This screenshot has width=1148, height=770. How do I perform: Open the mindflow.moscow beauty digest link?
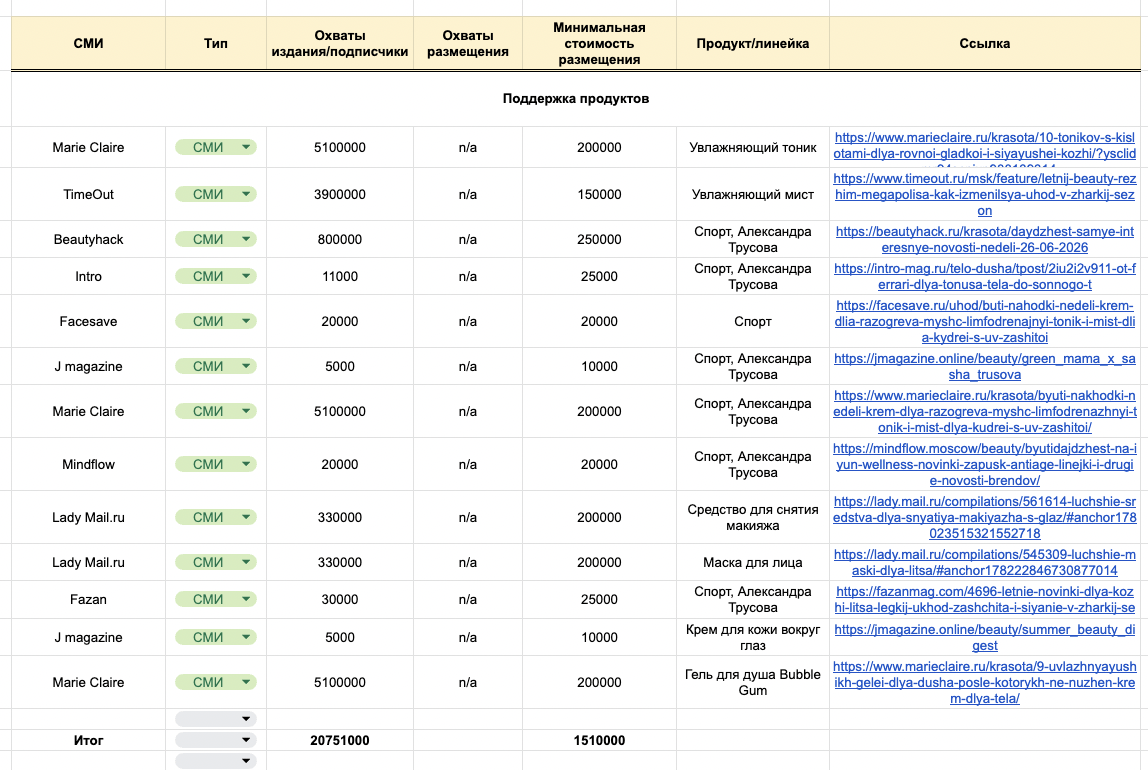pyautogui.click(x=985, y=464)
